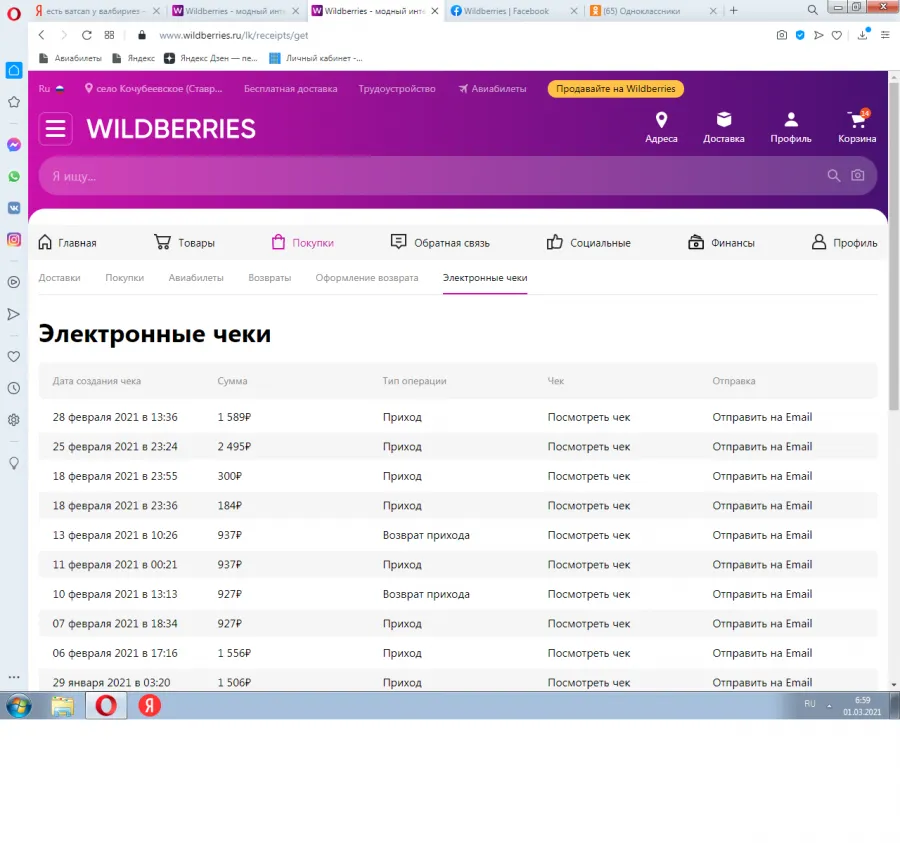This screenshot has height=843, width=900.
Task: Send 06 февраля 2021 receipt to Email
Action: 762,653
